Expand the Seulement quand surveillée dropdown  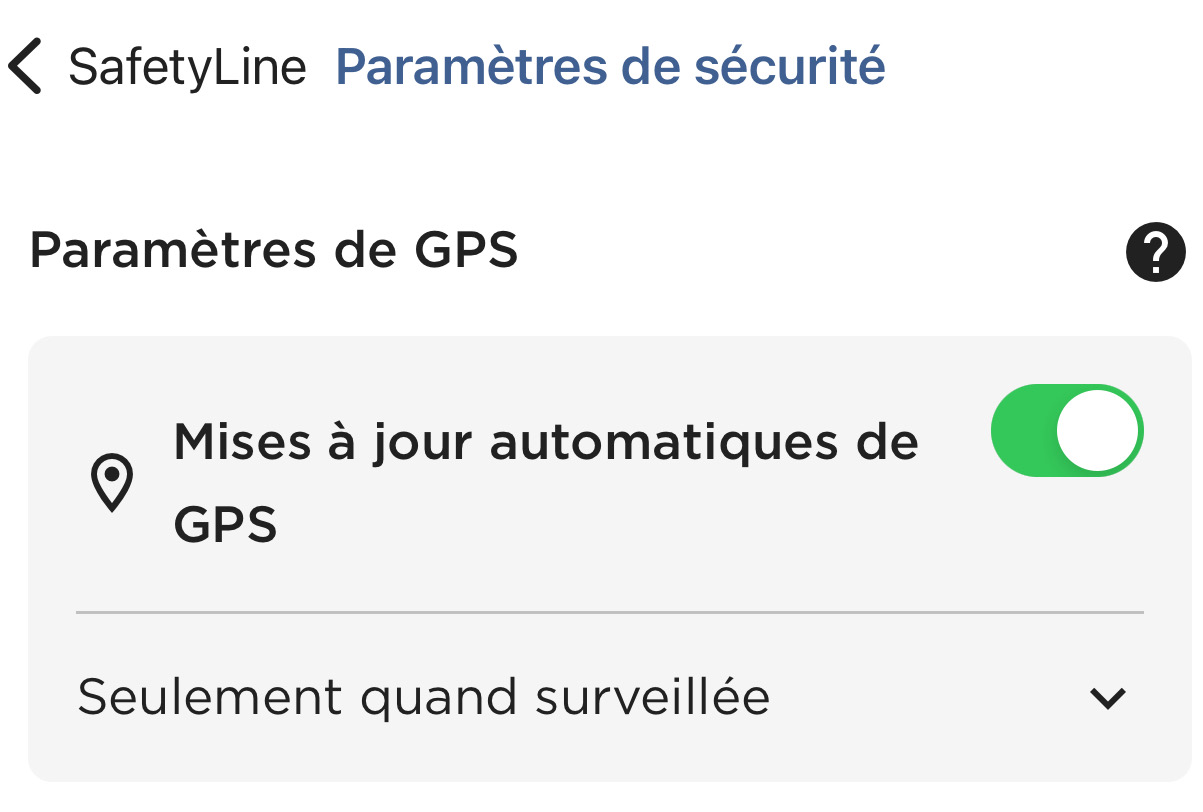point(1107,698)
